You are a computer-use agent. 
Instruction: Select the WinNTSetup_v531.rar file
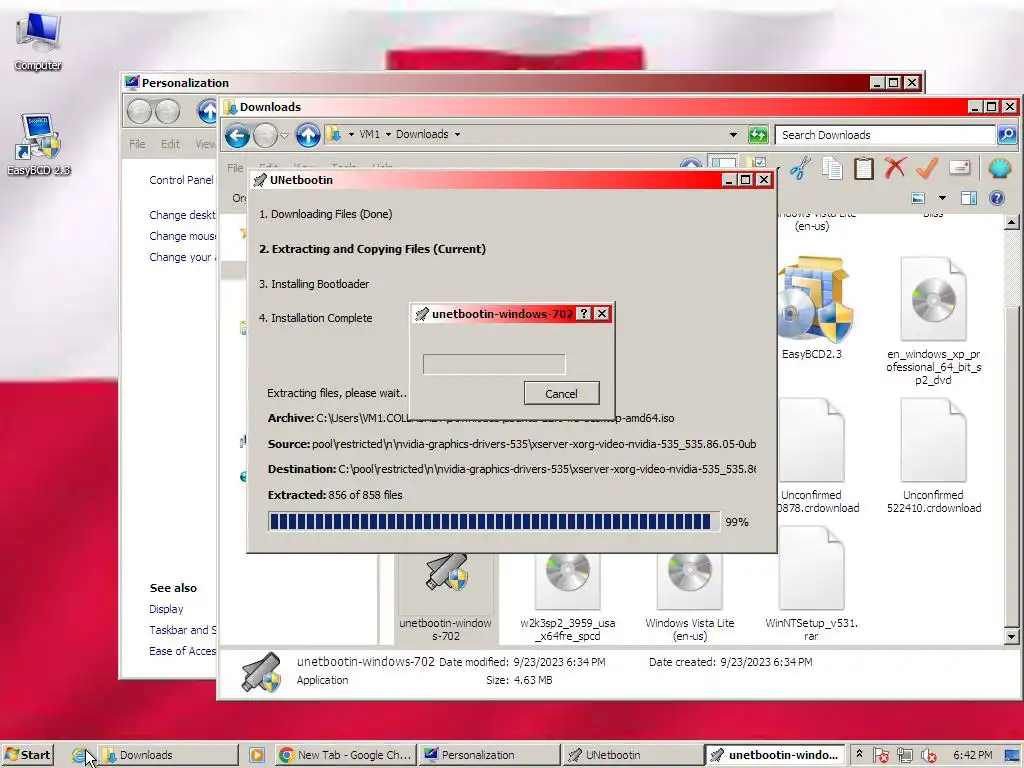[811, 584]
